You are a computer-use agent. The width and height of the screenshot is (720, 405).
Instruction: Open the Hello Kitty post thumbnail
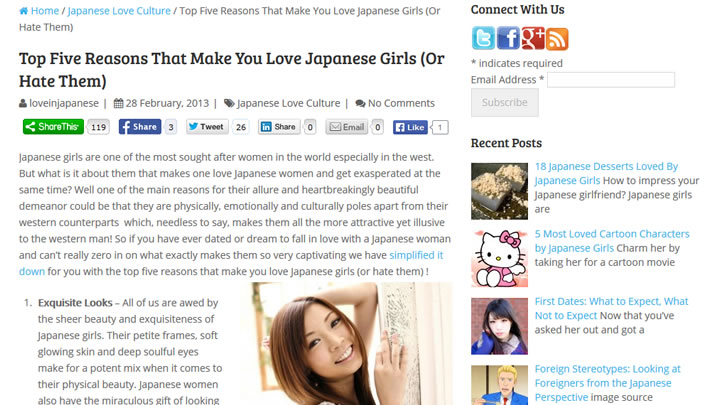(x=499, y=259)
